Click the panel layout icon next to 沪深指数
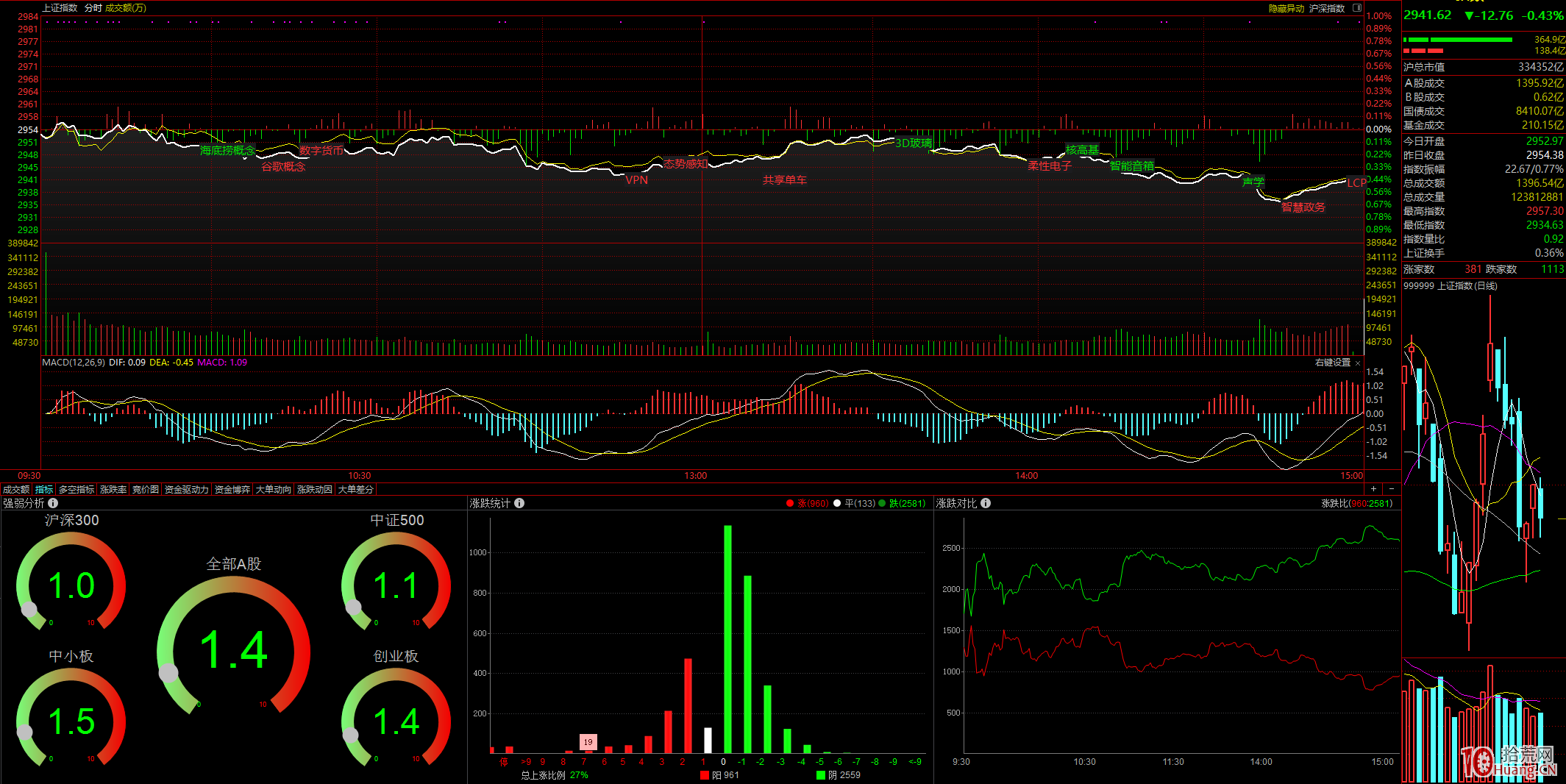This screenshot has width=1566, height=784. click(x=1357, y=8)
